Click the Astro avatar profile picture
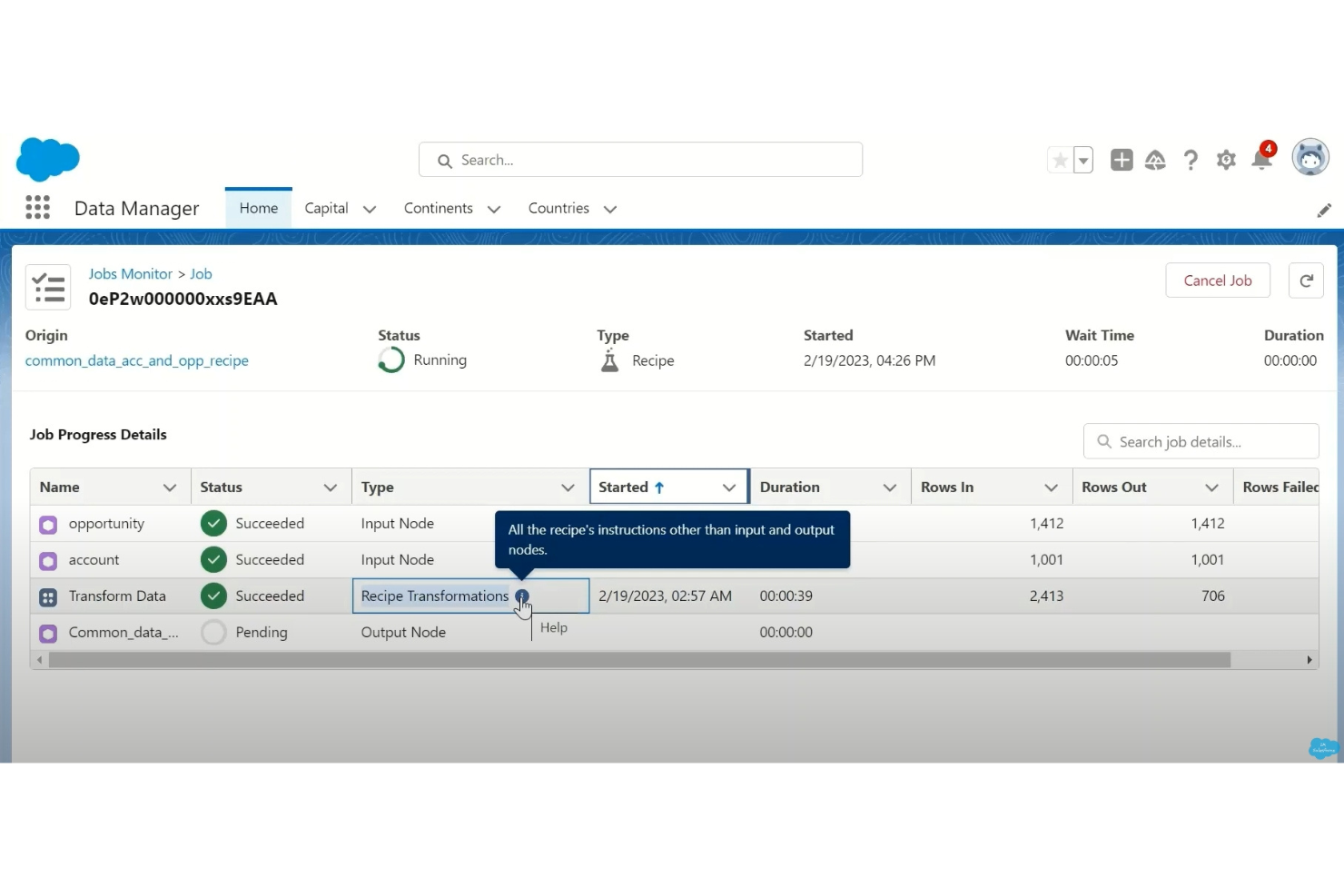Image resolution: width=1344 pixels, height=896 pixels. 1310,156
